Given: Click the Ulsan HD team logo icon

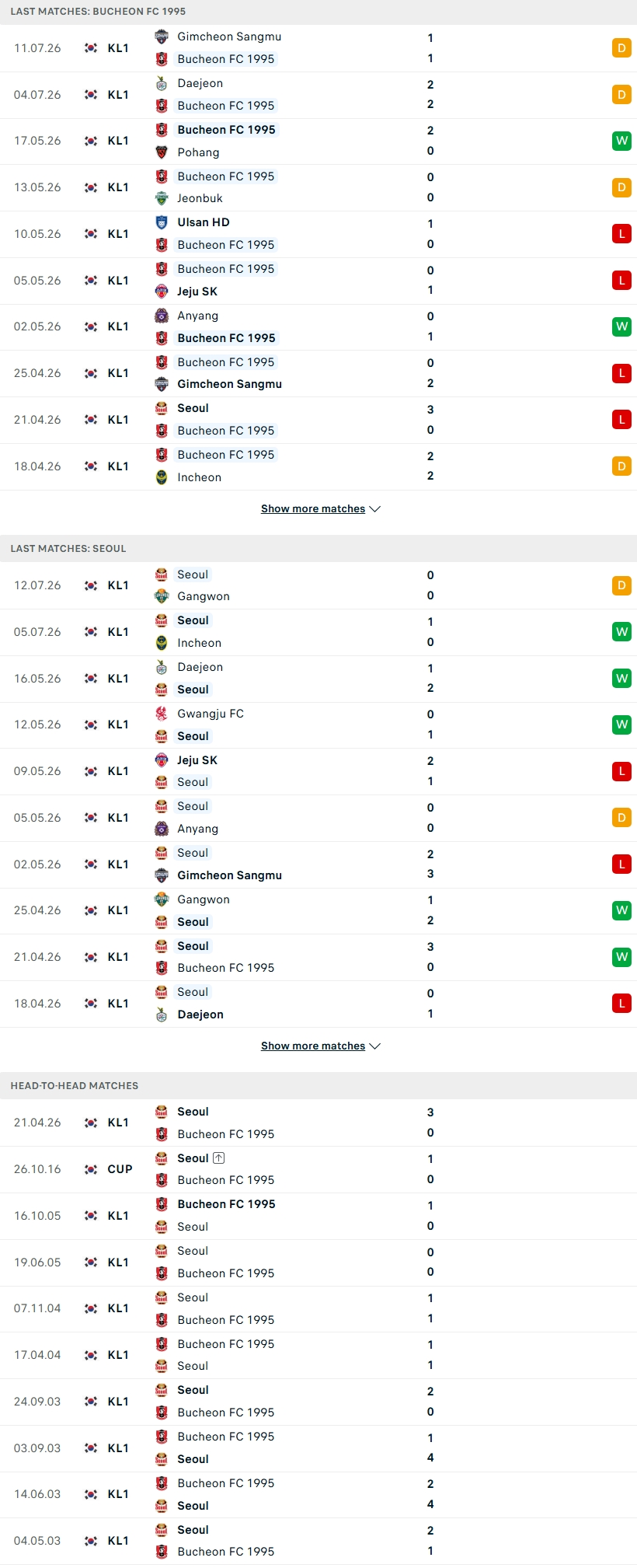Looking at the screenshot, I should (162, 222).
